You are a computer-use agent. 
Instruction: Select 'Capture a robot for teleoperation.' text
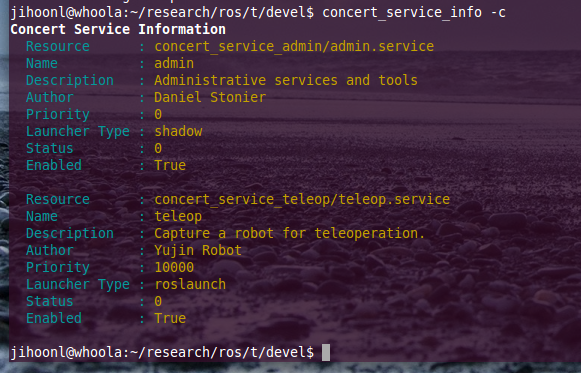pos(289,233)
